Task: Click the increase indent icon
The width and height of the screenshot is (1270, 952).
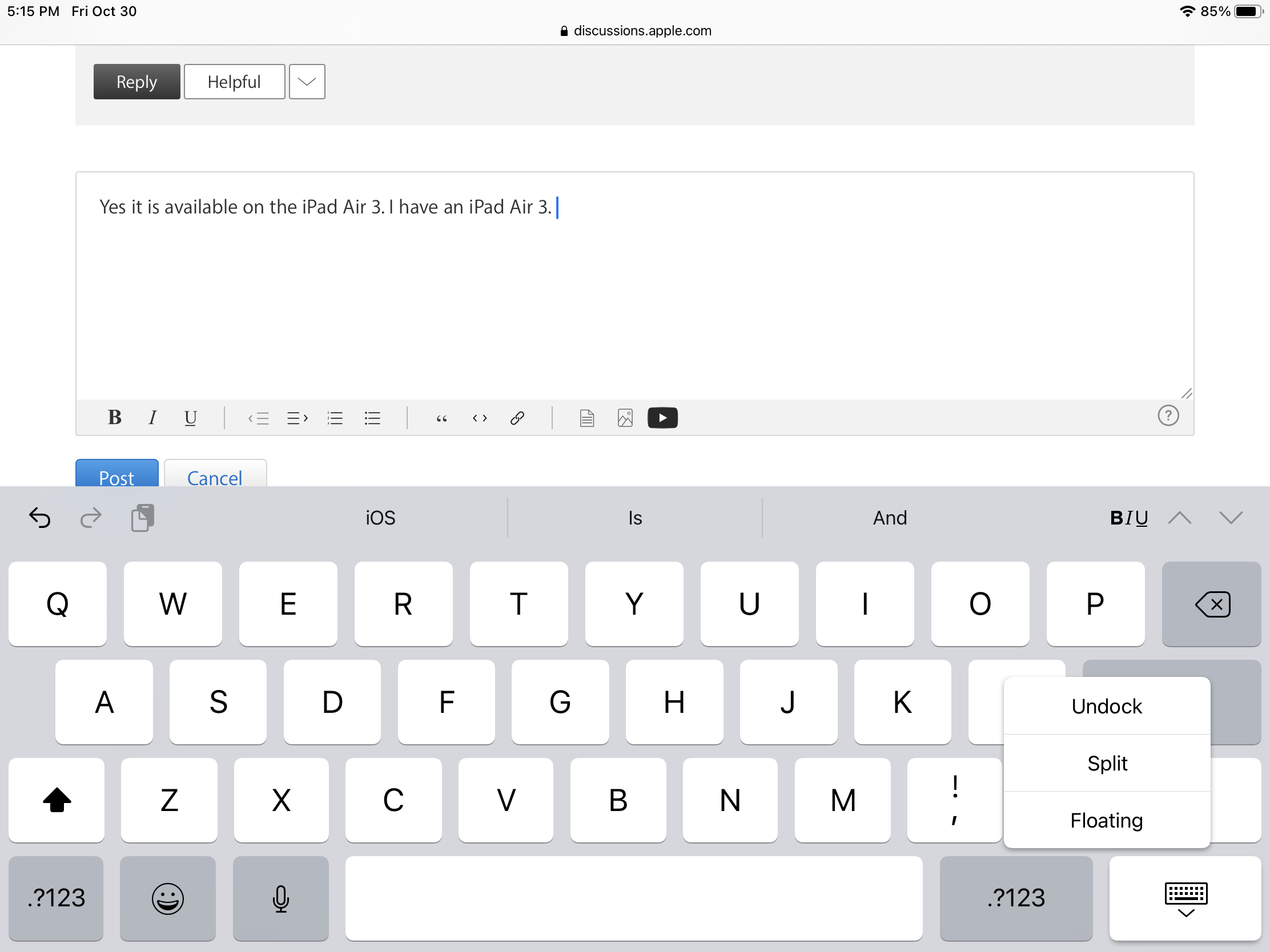Action: tap(297, 418)
